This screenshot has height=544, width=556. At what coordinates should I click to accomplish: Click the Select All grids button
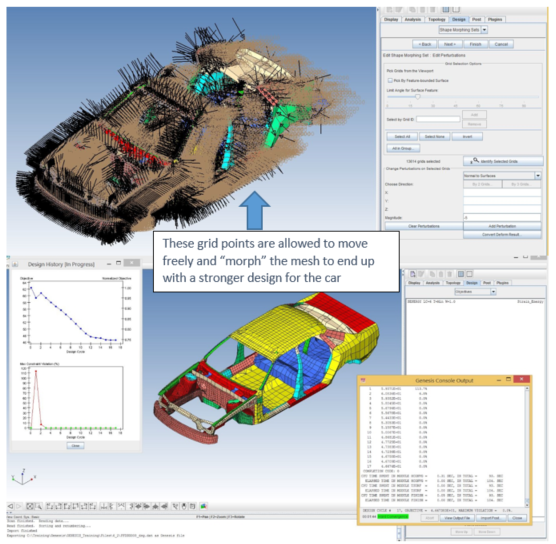click(x=402, y=137)
